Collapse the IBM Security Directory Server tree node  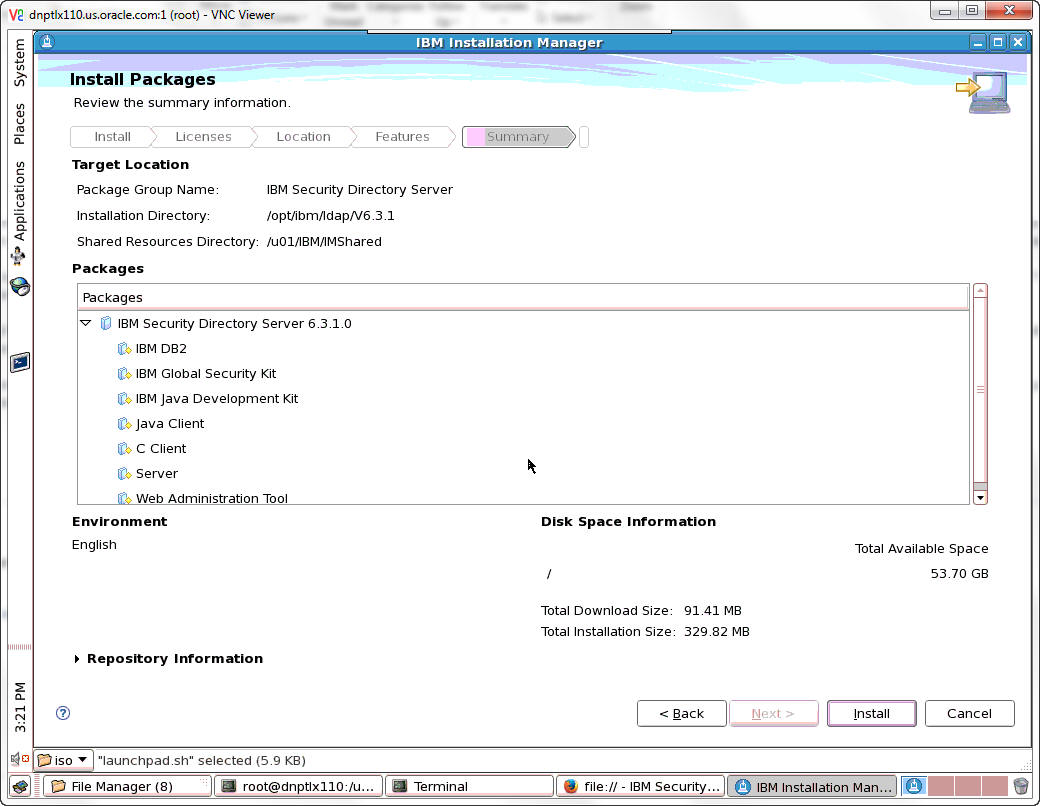click(86, 323)
